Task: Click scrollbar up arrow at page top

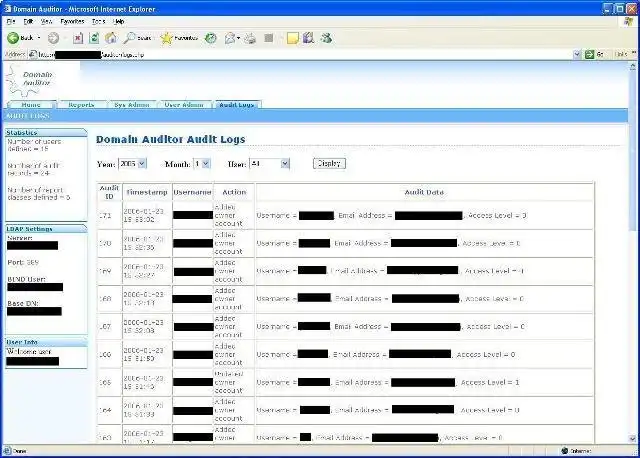Action: pos(633,66)
